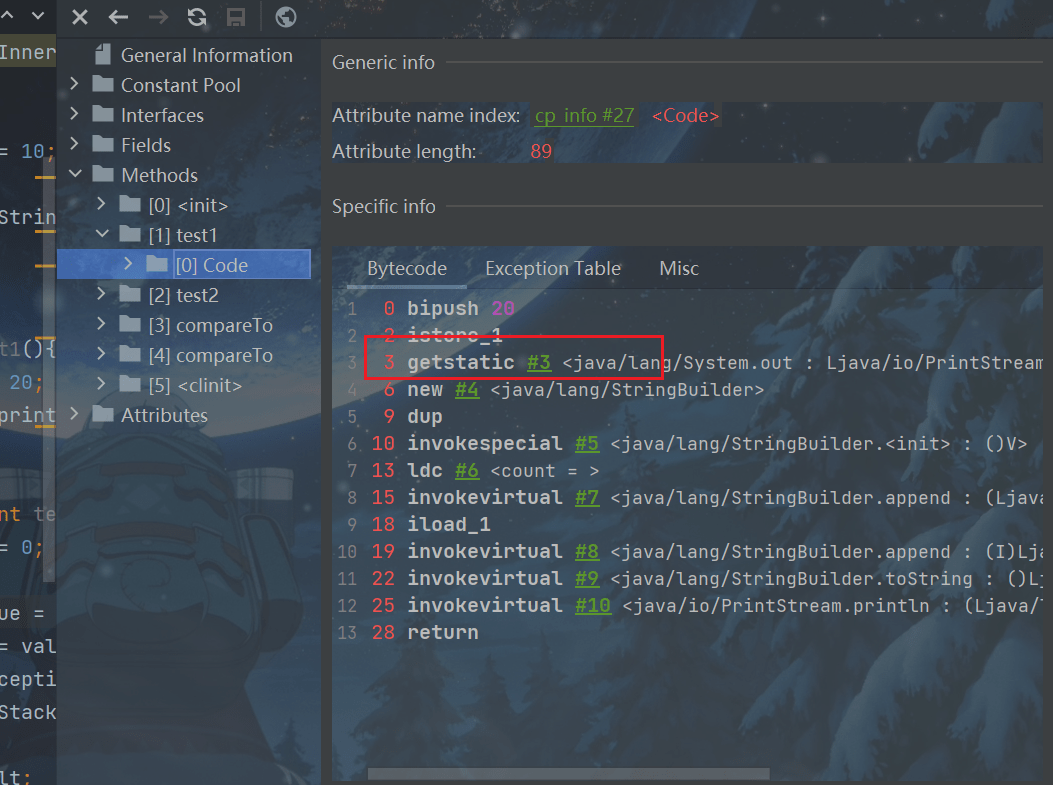Click the back arrow navigation icon

pyautogui.click(x=118, y=17)
